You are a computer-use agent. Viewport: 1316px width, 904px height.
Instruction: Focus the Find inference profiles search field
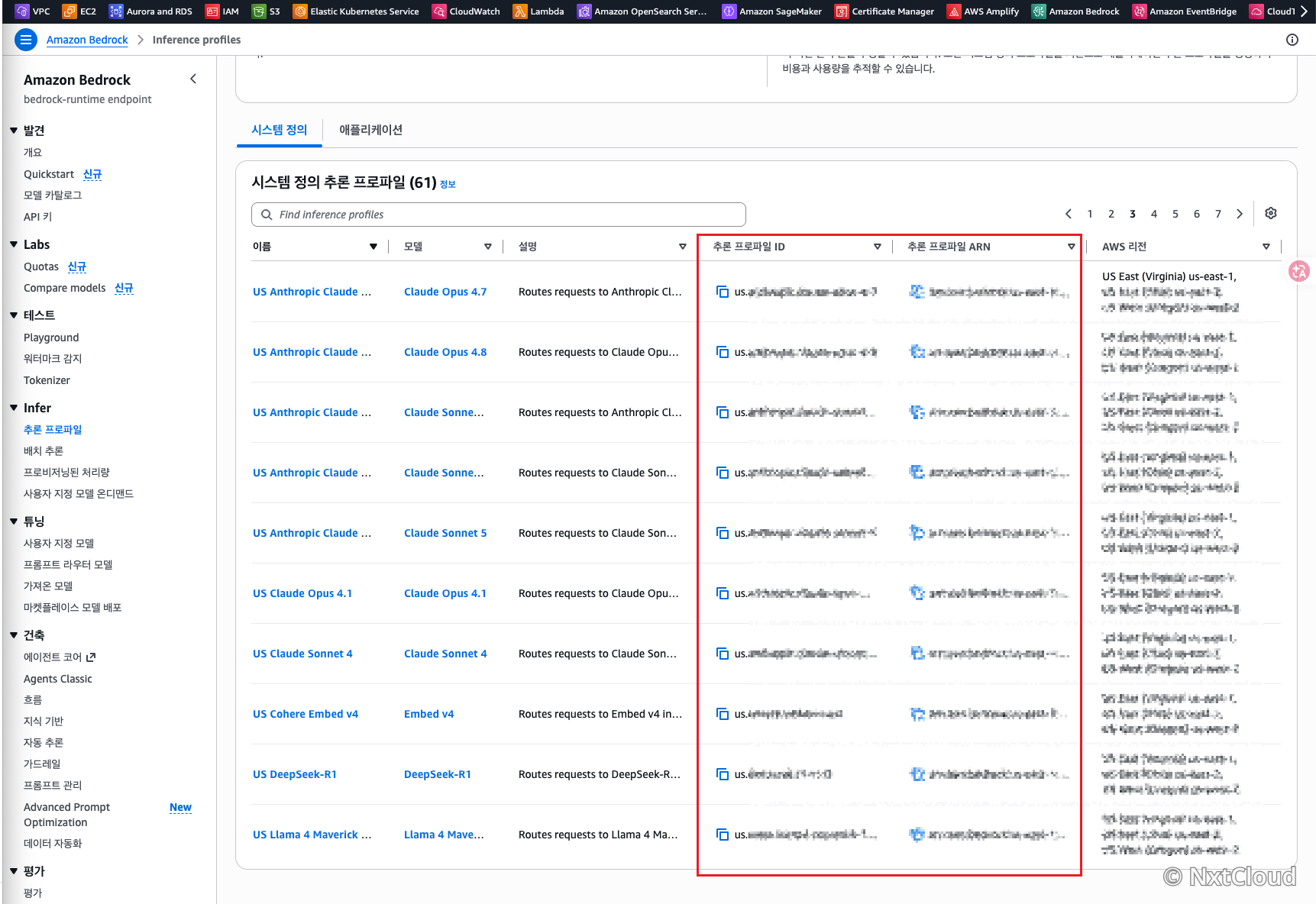click(499, 215)
